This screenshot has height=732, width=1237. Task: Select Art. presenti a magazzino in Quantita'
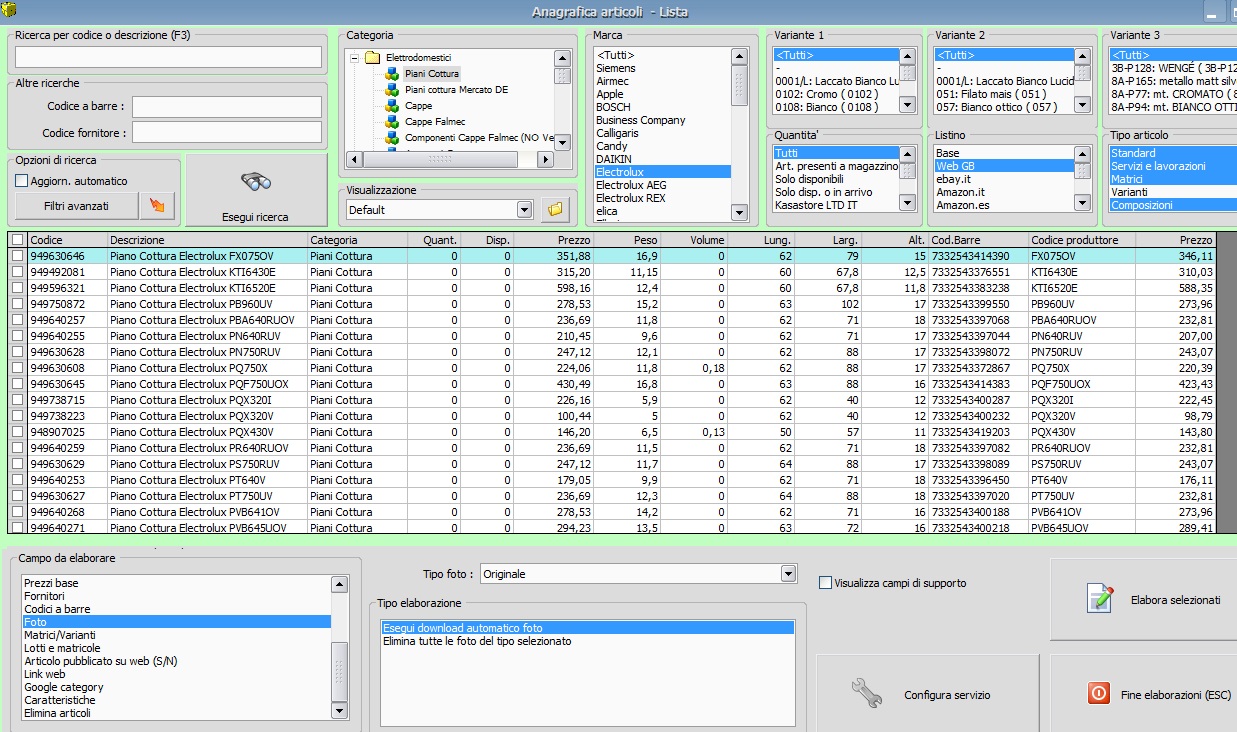(x=836, y=166)
